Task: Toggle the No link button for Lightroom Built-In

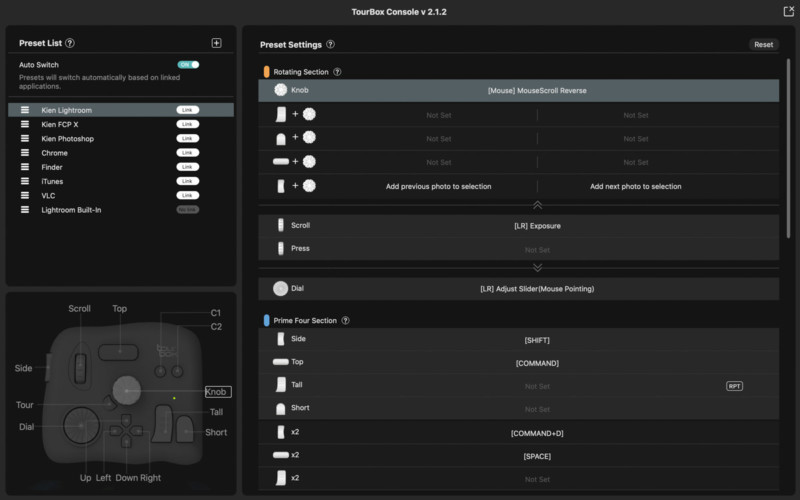Action: (188, 210)
